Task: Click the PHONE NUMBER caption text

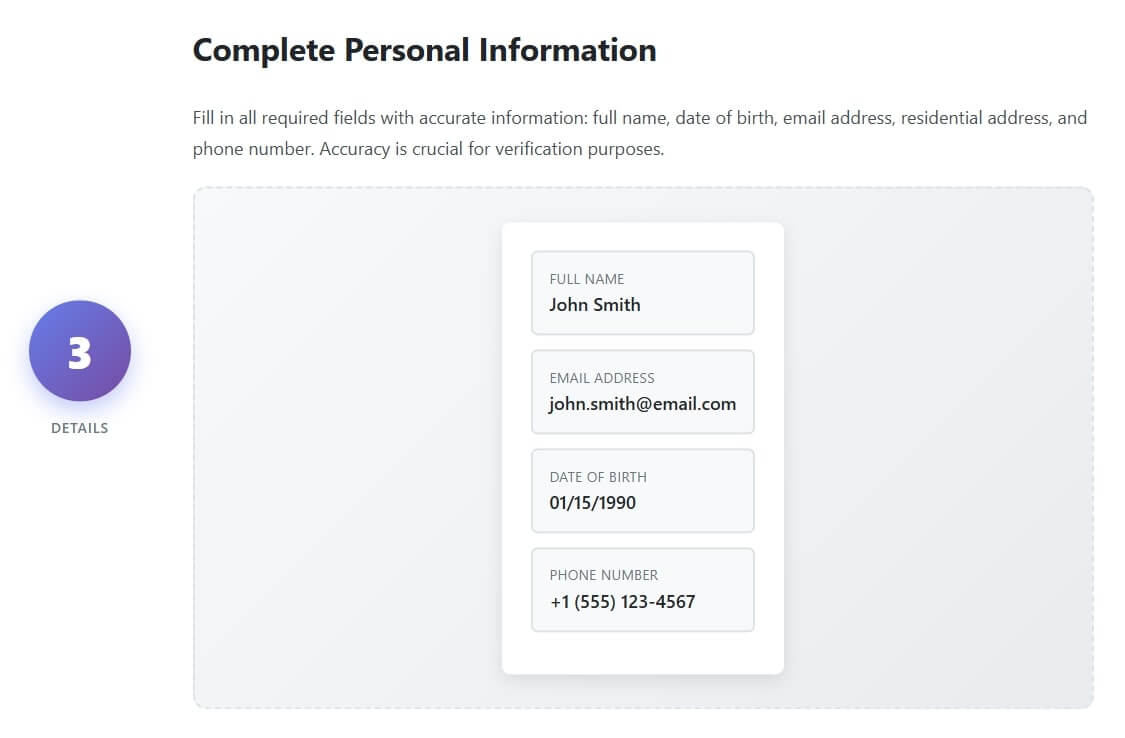Action: pyautogui.click(x=604, y=575)
